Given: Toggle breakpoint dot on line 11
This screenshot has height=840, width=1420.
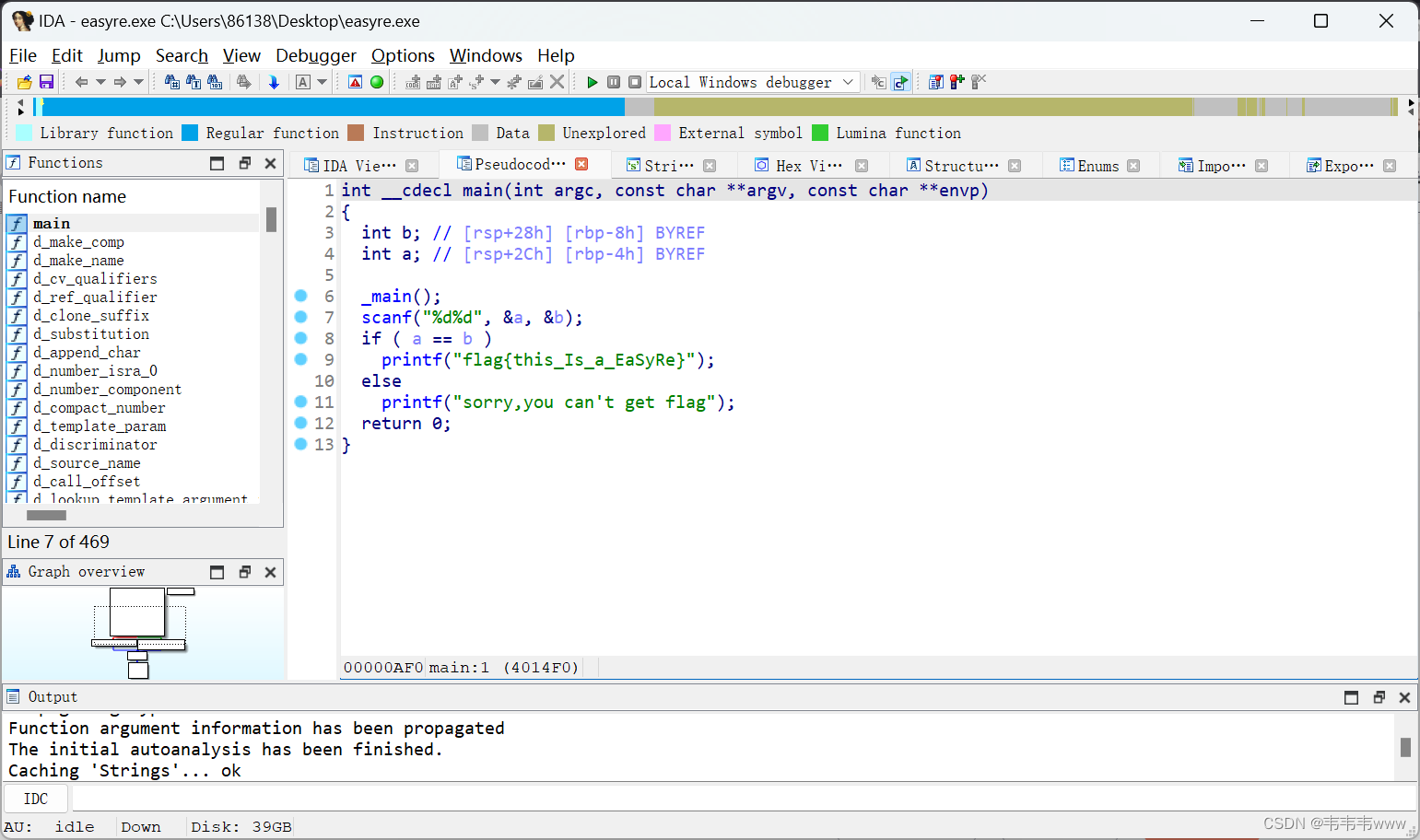Looking at the screenshot, I should click(x=300, y=402).
